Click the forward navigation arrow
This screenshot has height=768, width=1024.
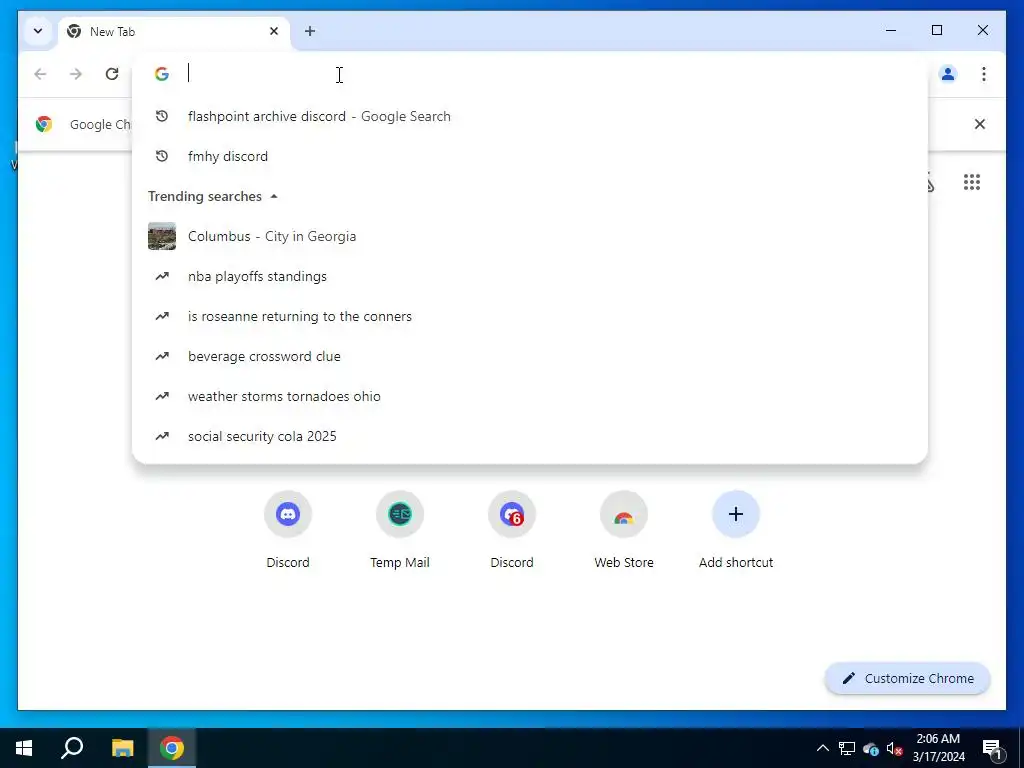pos(76,74)
